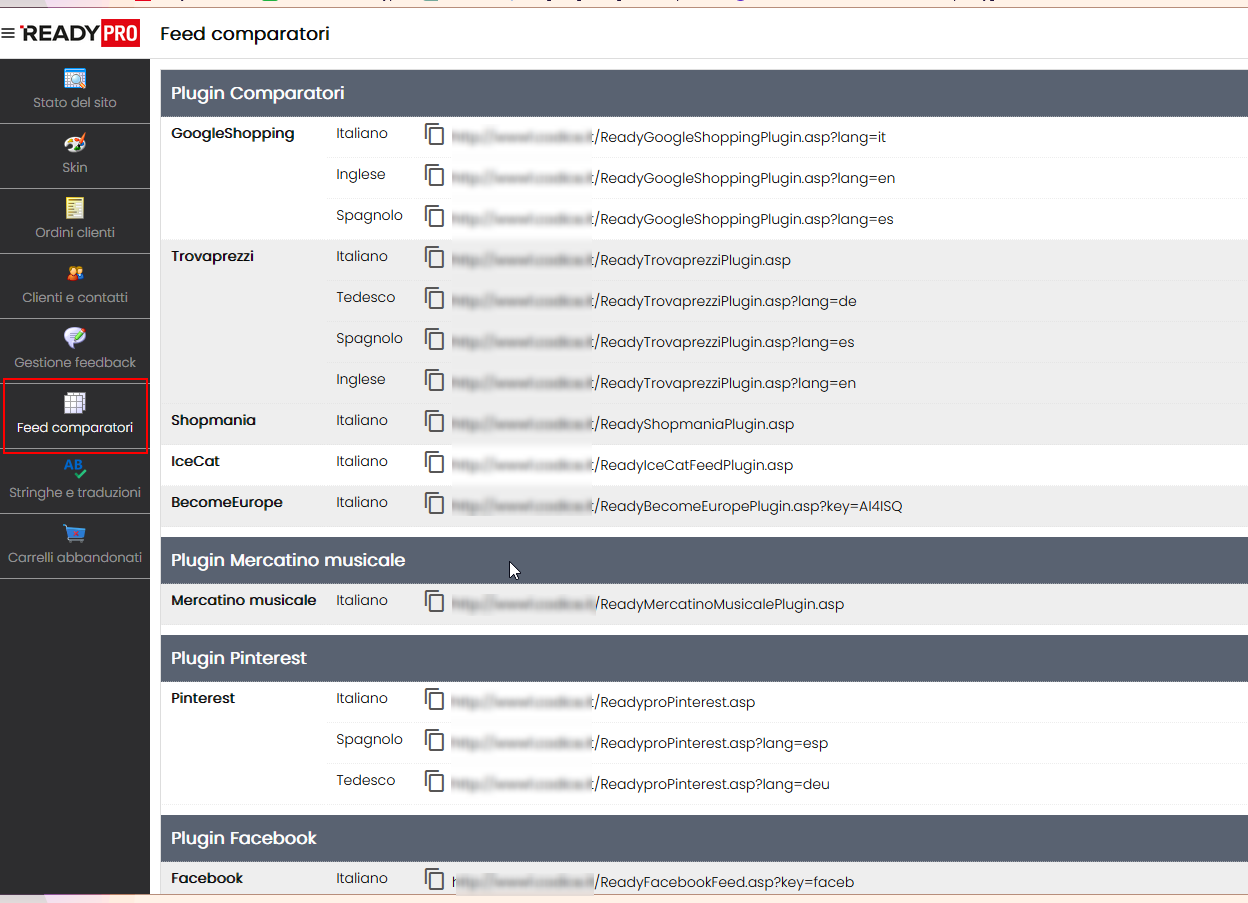Screen dimensions: 1248x903
Task: Copy Mercatino musicale feed URL
Action: pos(434,602)
